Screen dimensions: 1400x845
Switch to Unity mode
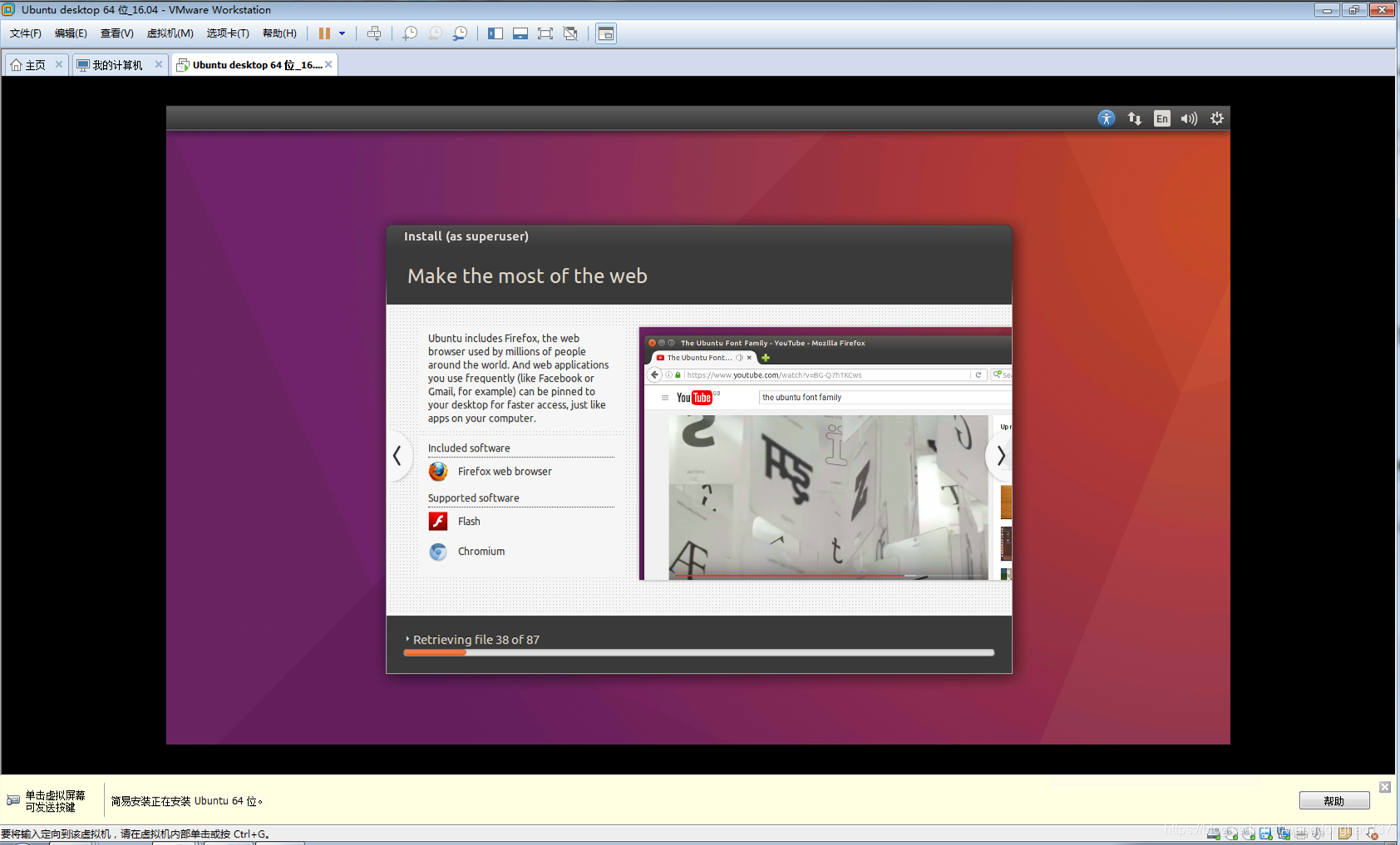[570, 33]
